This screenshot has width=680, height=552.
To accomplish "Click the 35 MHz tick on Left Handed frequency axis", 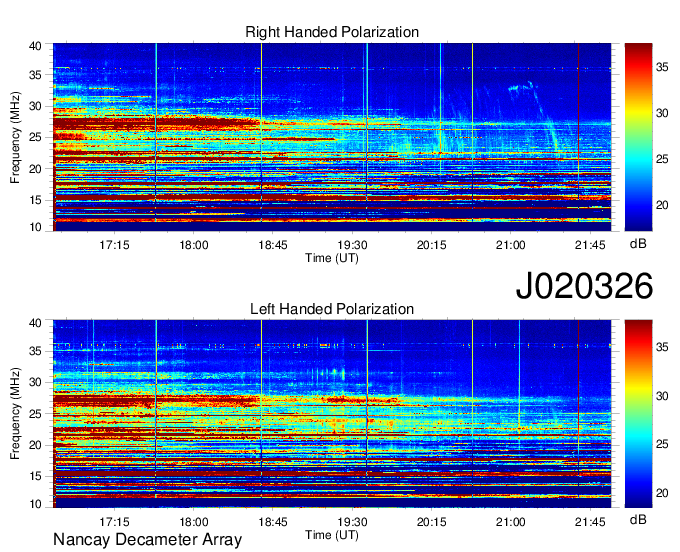I will (x=35, y=351).
